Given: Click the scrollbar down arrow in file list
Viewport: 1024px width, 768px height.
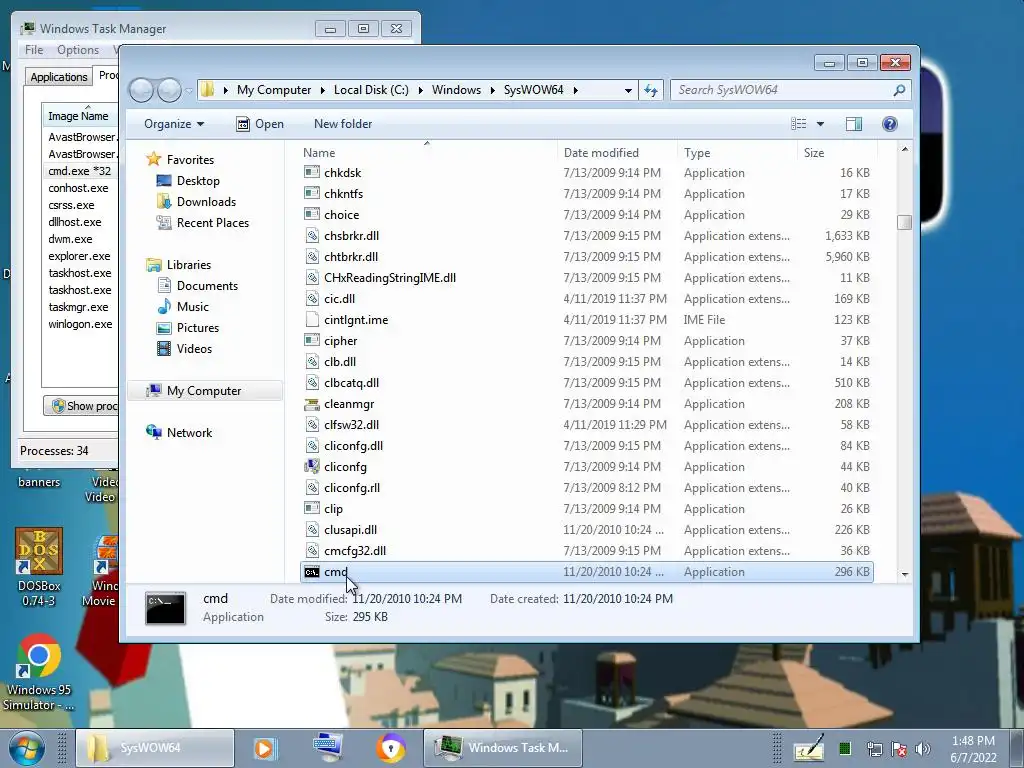Looking at the screenshot, I should tap(904, 575).
